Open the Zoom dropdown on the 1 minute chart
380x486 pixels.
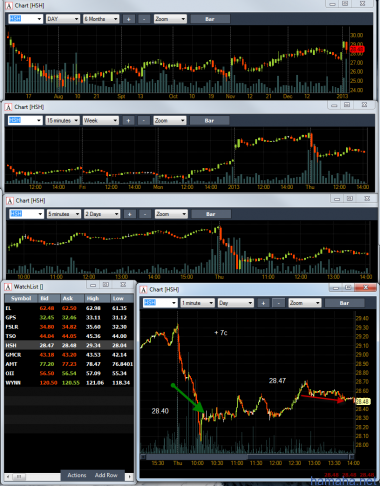[305, 303]
